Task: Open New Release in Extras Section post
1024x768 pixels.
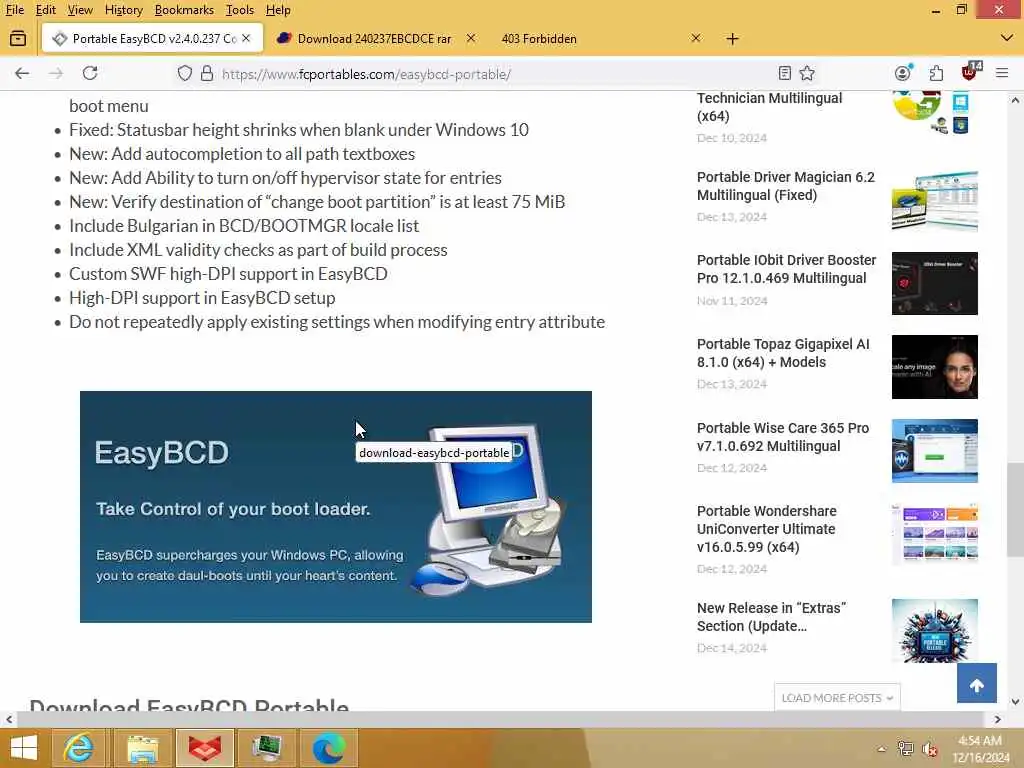Action: click(771, 617)
